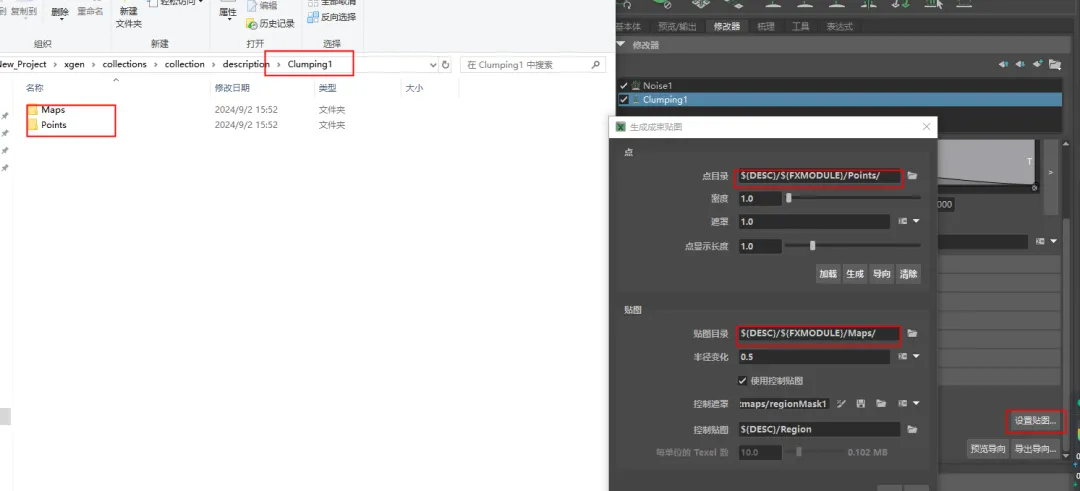
Task: Click the folder icon in 控制遮罩 row
Action: click(x=881, y=404)
